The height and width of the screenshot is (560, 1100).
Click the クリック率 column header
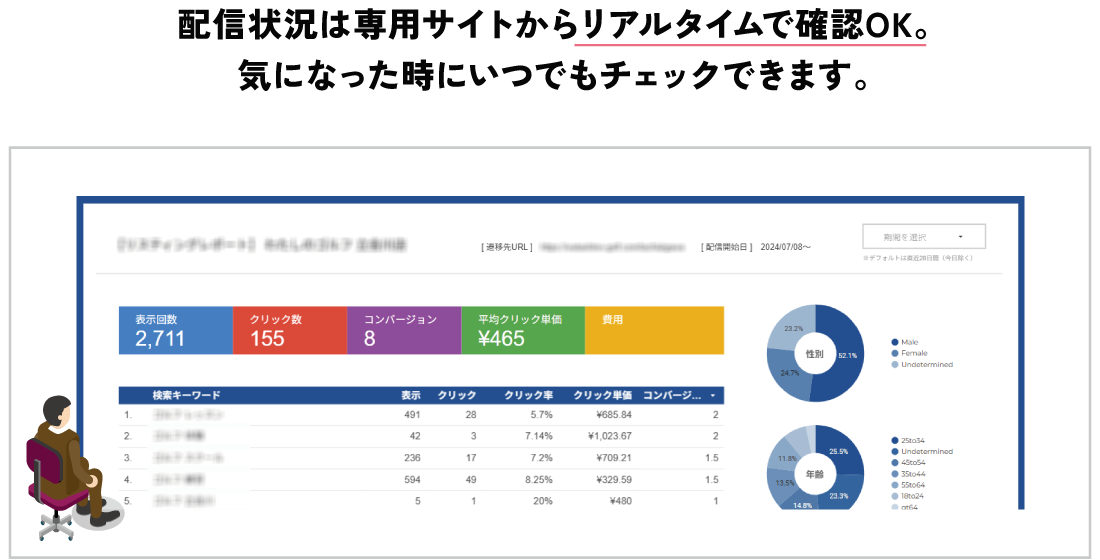[x=529, y=395]
